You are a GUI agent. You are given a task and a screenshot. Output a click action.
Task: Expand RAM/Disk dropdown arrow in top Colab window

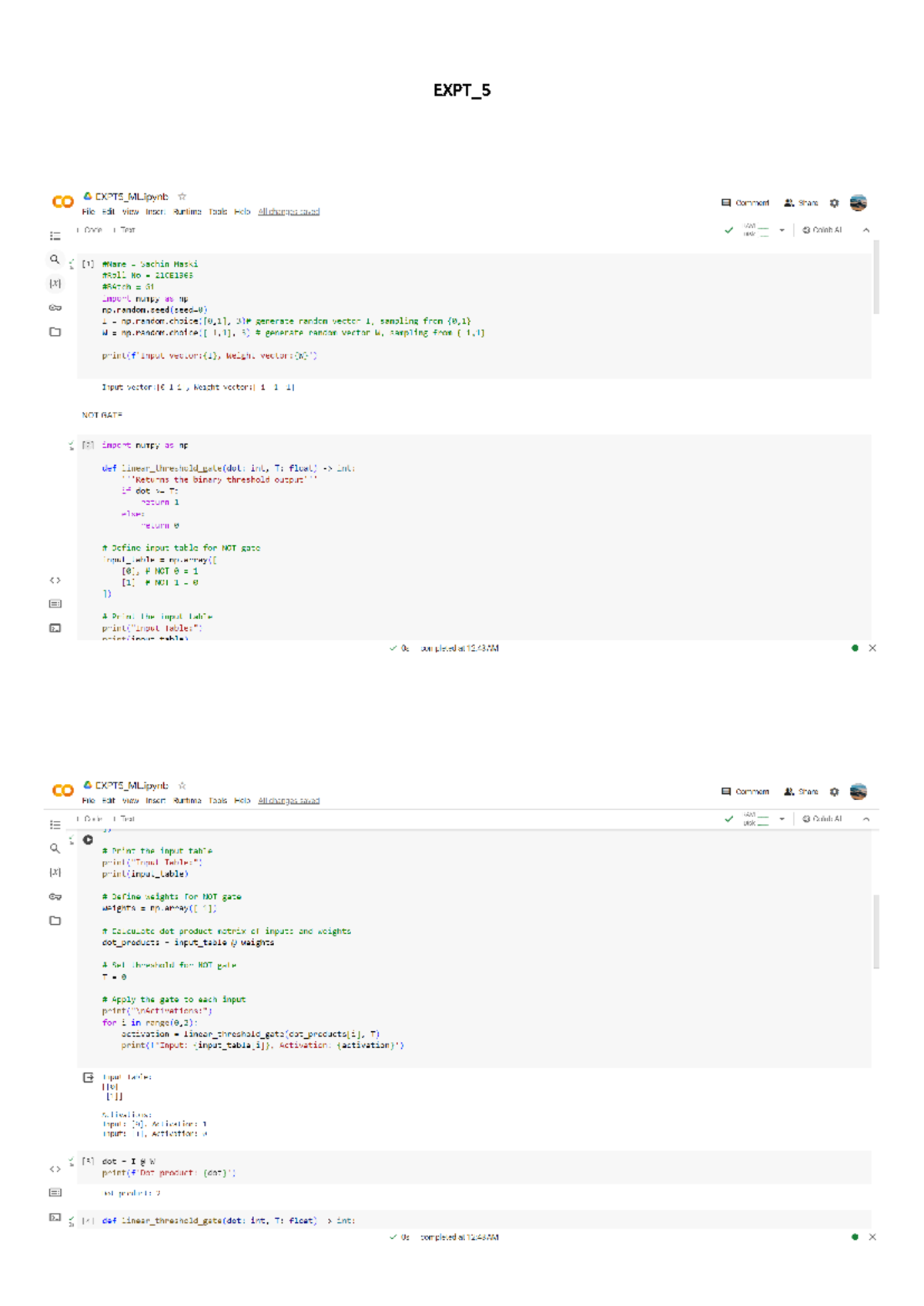782,230
